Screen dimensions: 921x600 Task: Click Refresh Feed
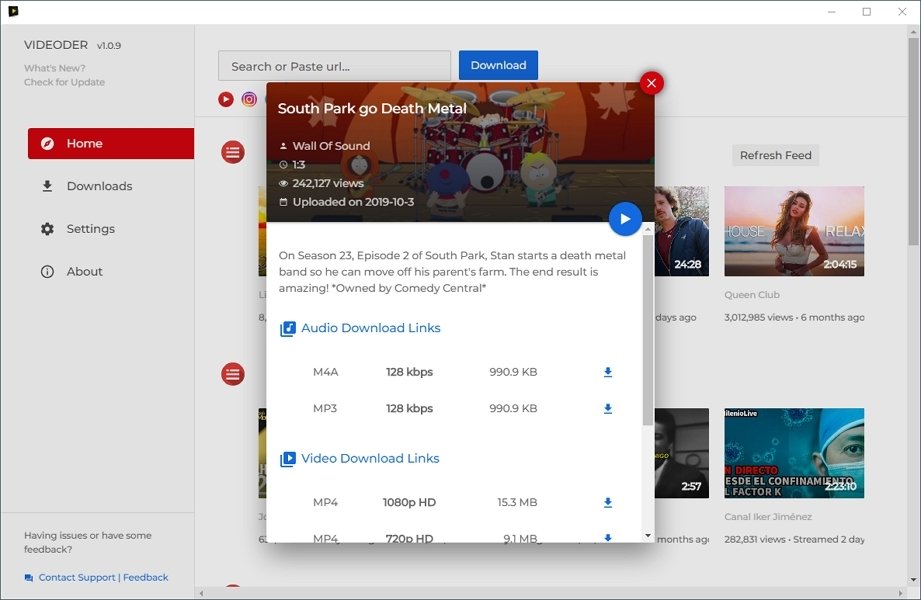click(x=775, y=155)
